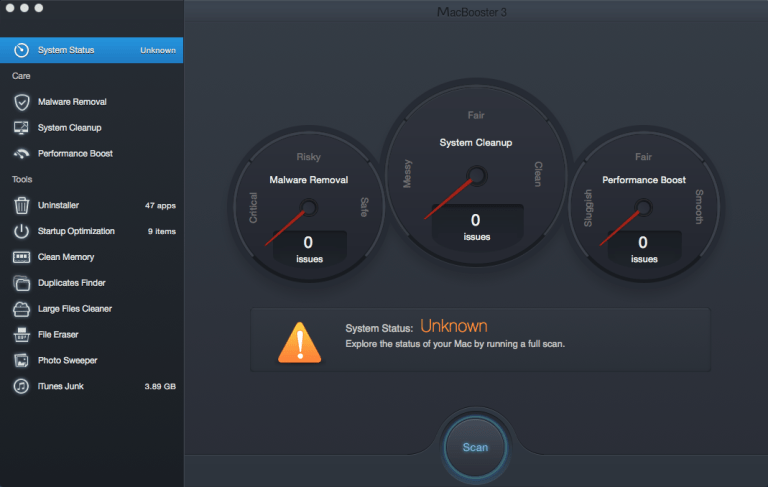Click the Performance Boost speedometer icon
The width and height of the screenshot is (768, 487).
[21, 154]
